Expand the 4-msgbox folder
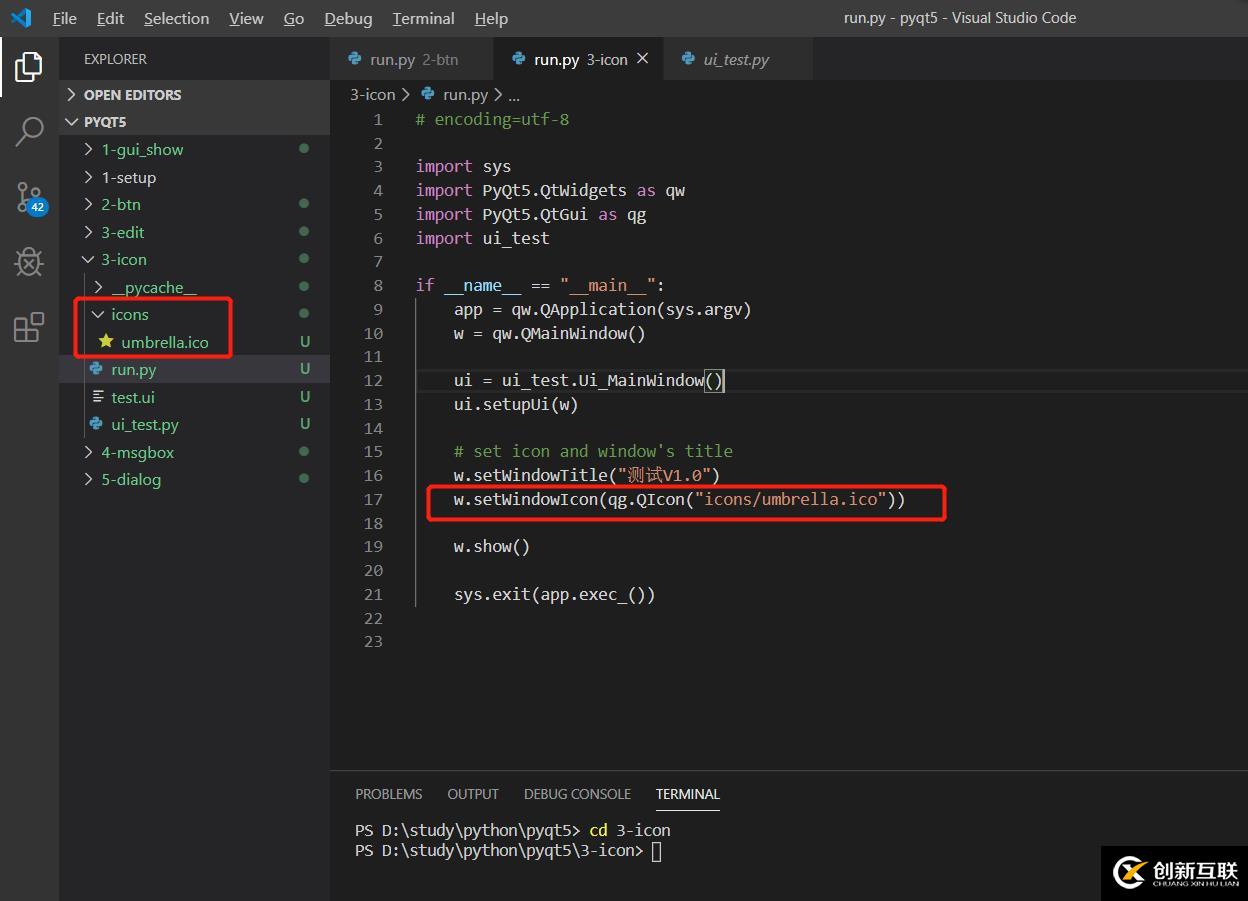The width and height of the screenshot is (1248, 901). [x=194, y=452]
